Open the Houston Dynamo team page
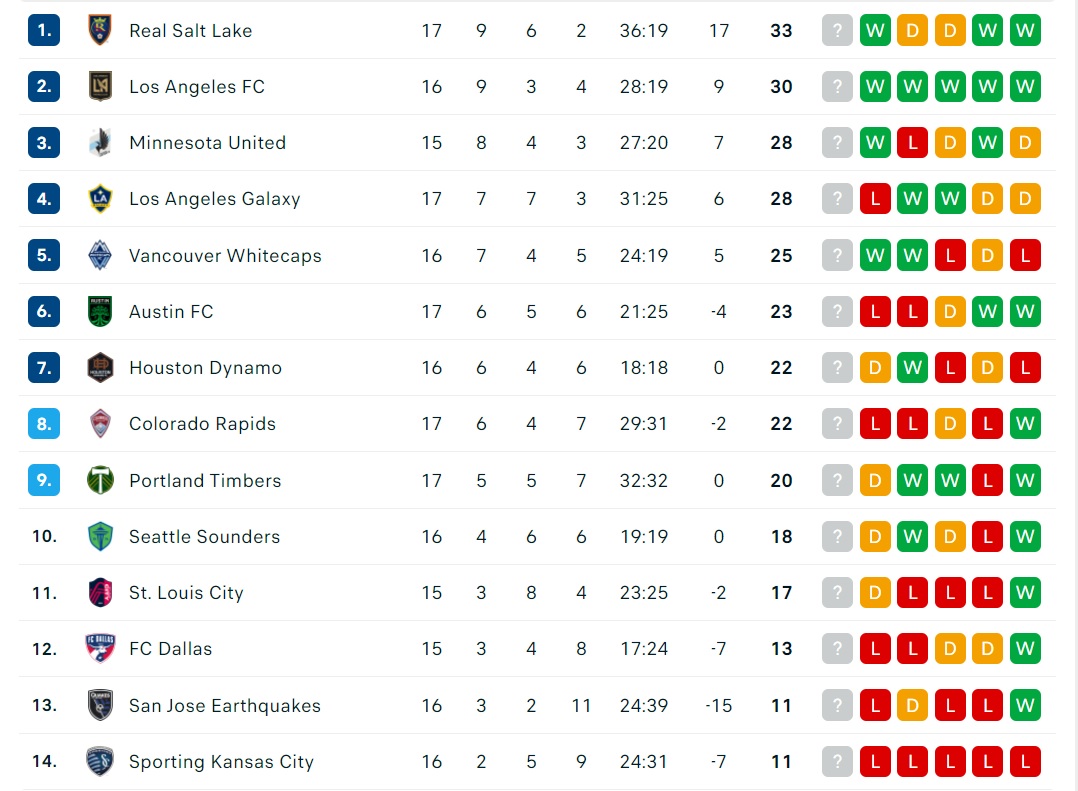 (206, 368)
